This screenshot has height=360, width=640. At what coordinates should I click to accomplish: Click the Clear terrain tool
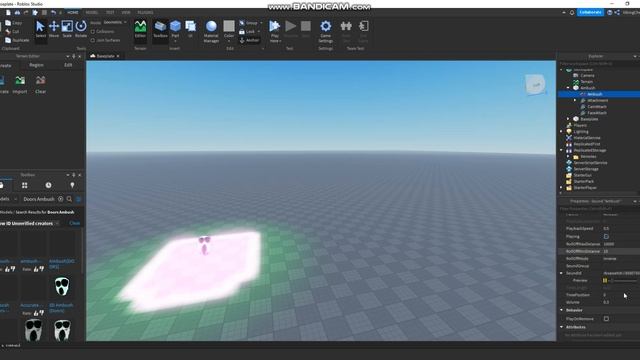(x=40, y=84)
